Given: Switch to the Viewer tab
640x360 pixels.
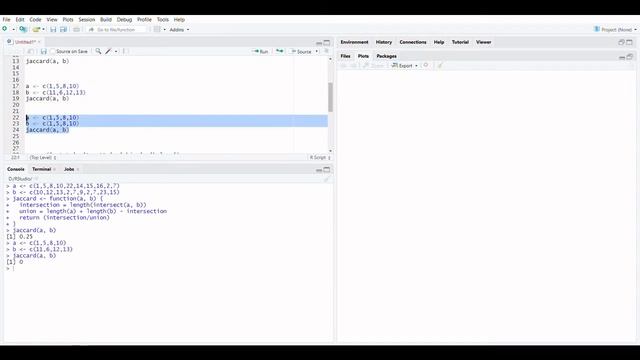Looking at the screenshot, I should pyautogui.click(x=483, y=42).
